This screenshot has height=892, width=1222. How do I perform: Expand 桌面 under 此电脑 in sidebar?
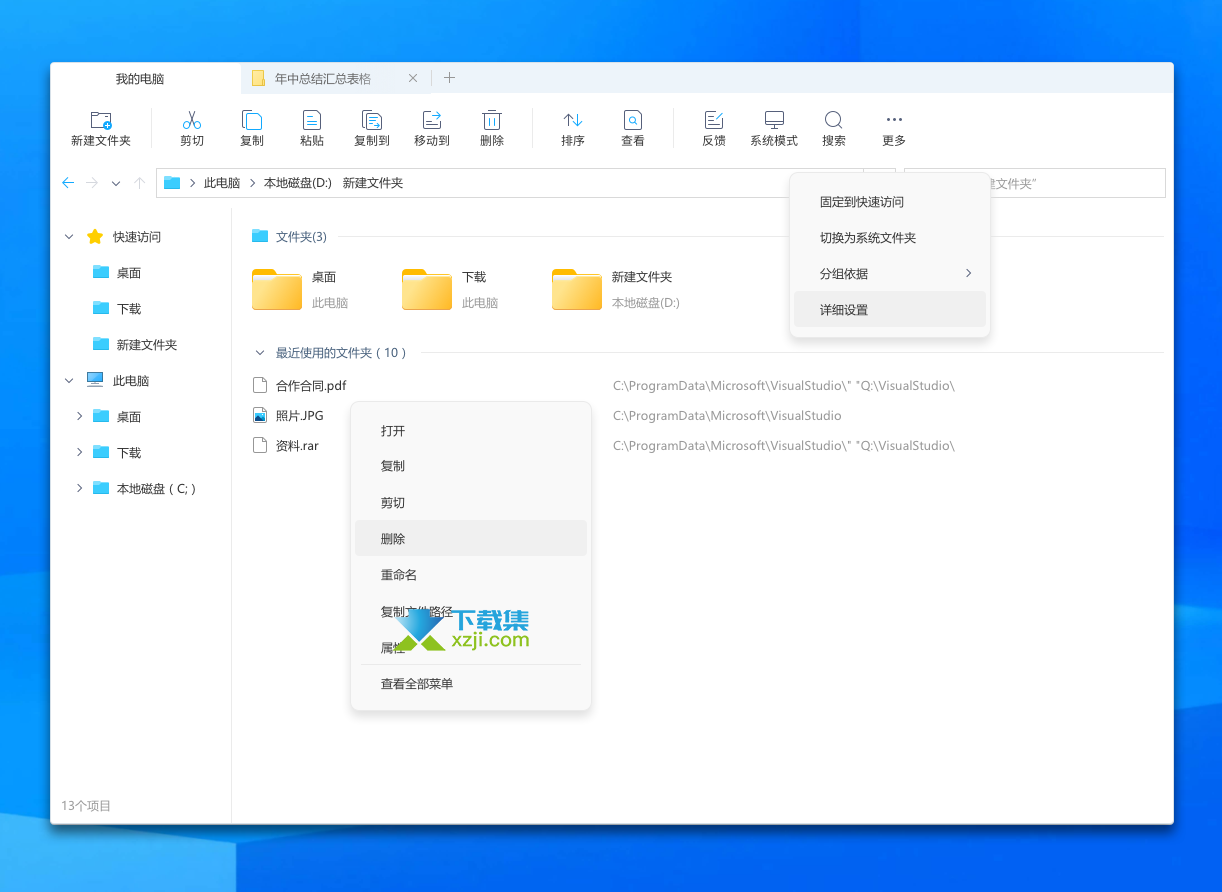tap(79, 417)
